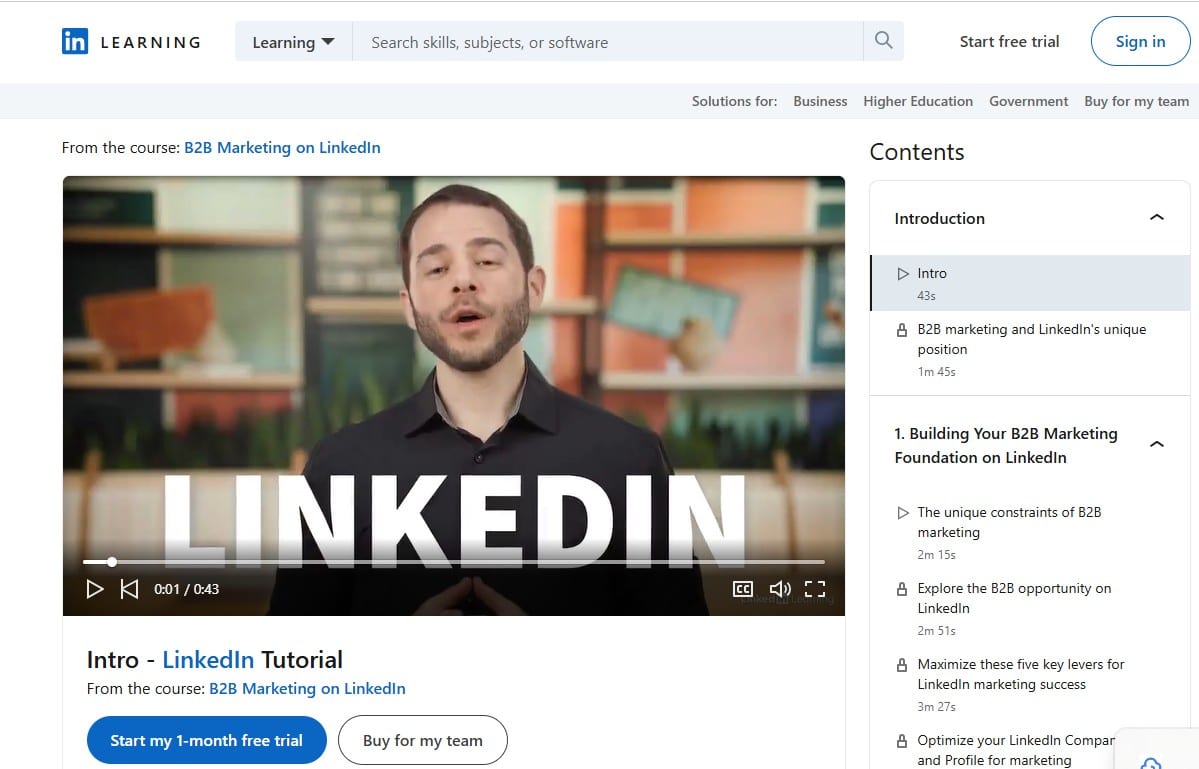
Task: Toggle closed captions on the video
Action: coord(742,589)
